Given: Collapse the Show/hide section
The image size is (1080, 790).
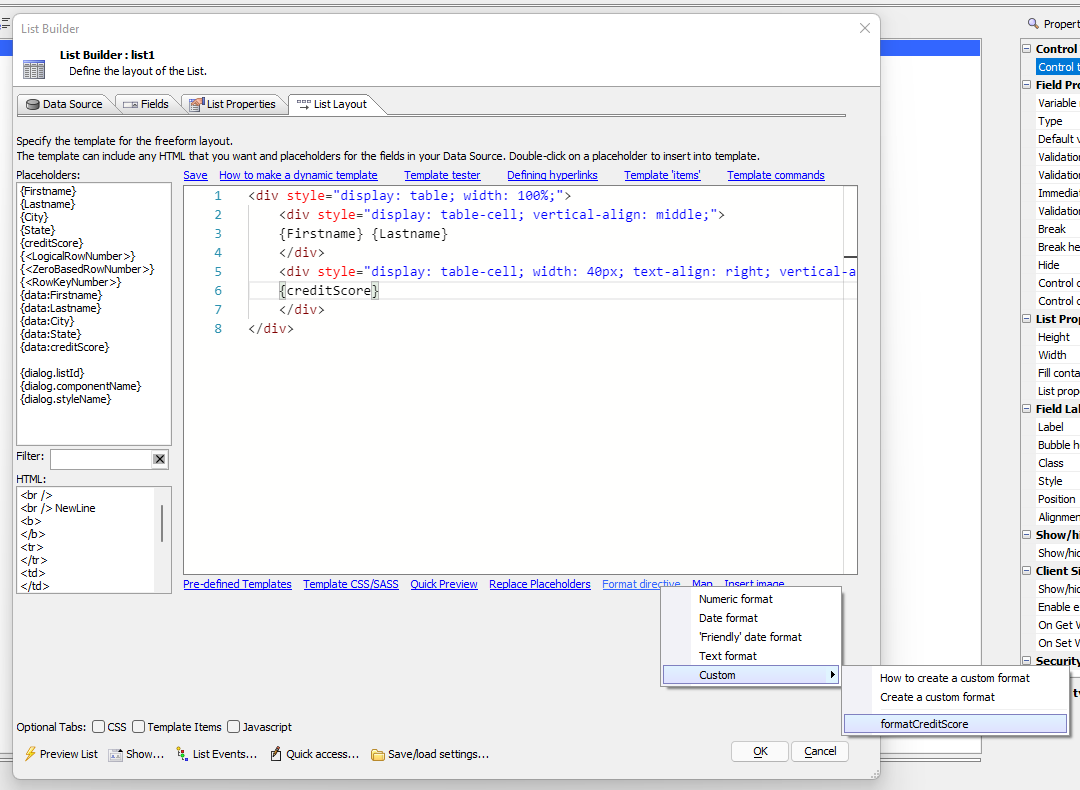Looking at the screenshot, I should [x=1026, y=535].
